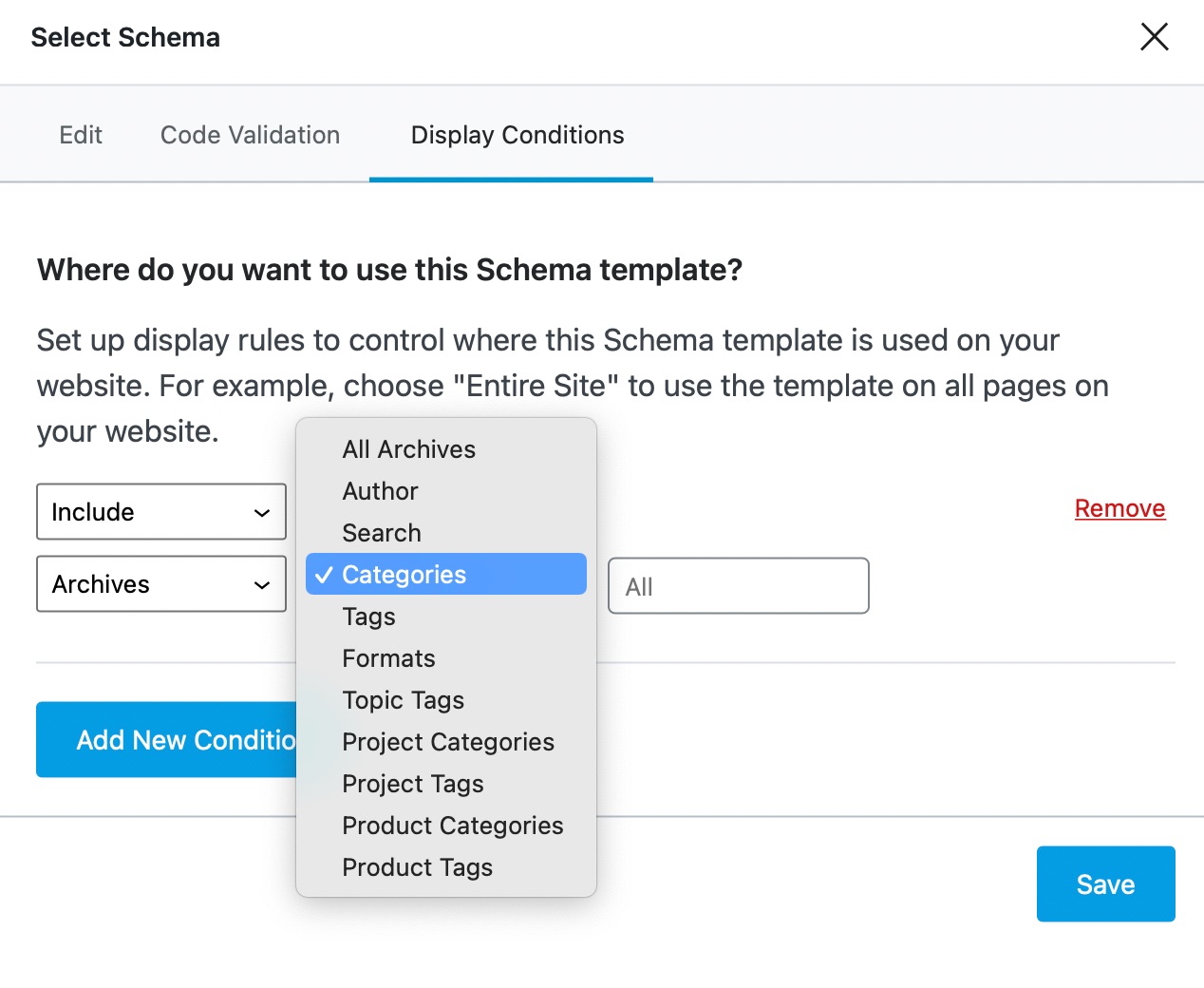Click the Remove link
1204x988 pixels.
coord(1119,508)
